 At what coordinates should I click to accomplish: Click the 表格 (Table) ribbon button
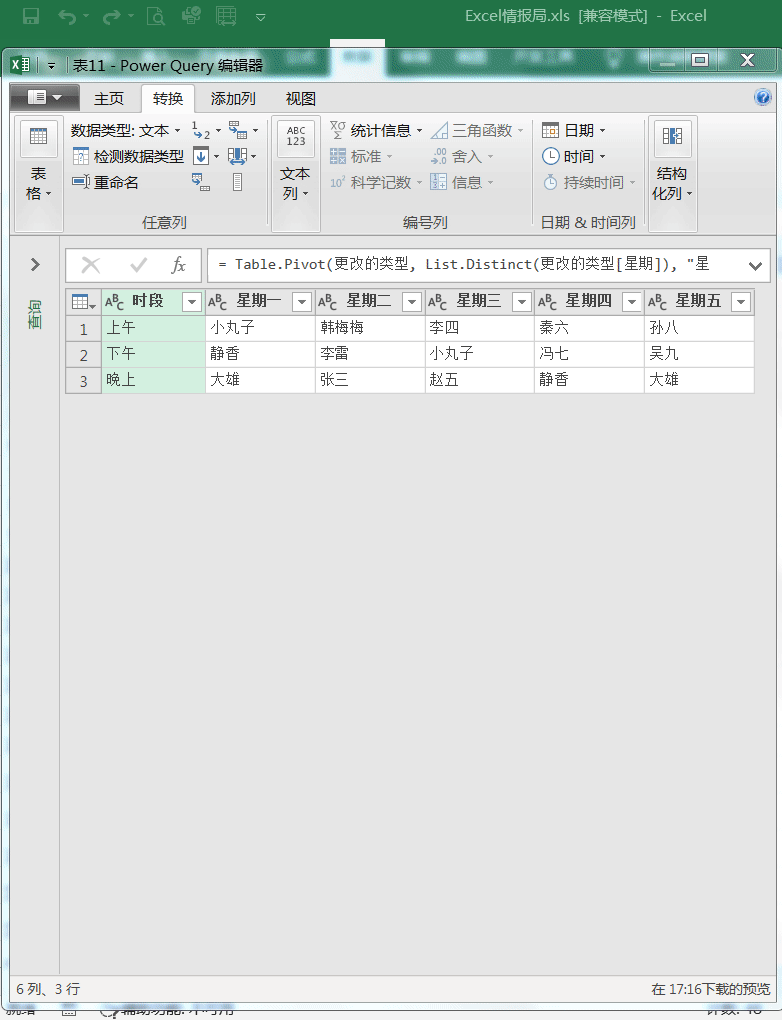point(39,172)
